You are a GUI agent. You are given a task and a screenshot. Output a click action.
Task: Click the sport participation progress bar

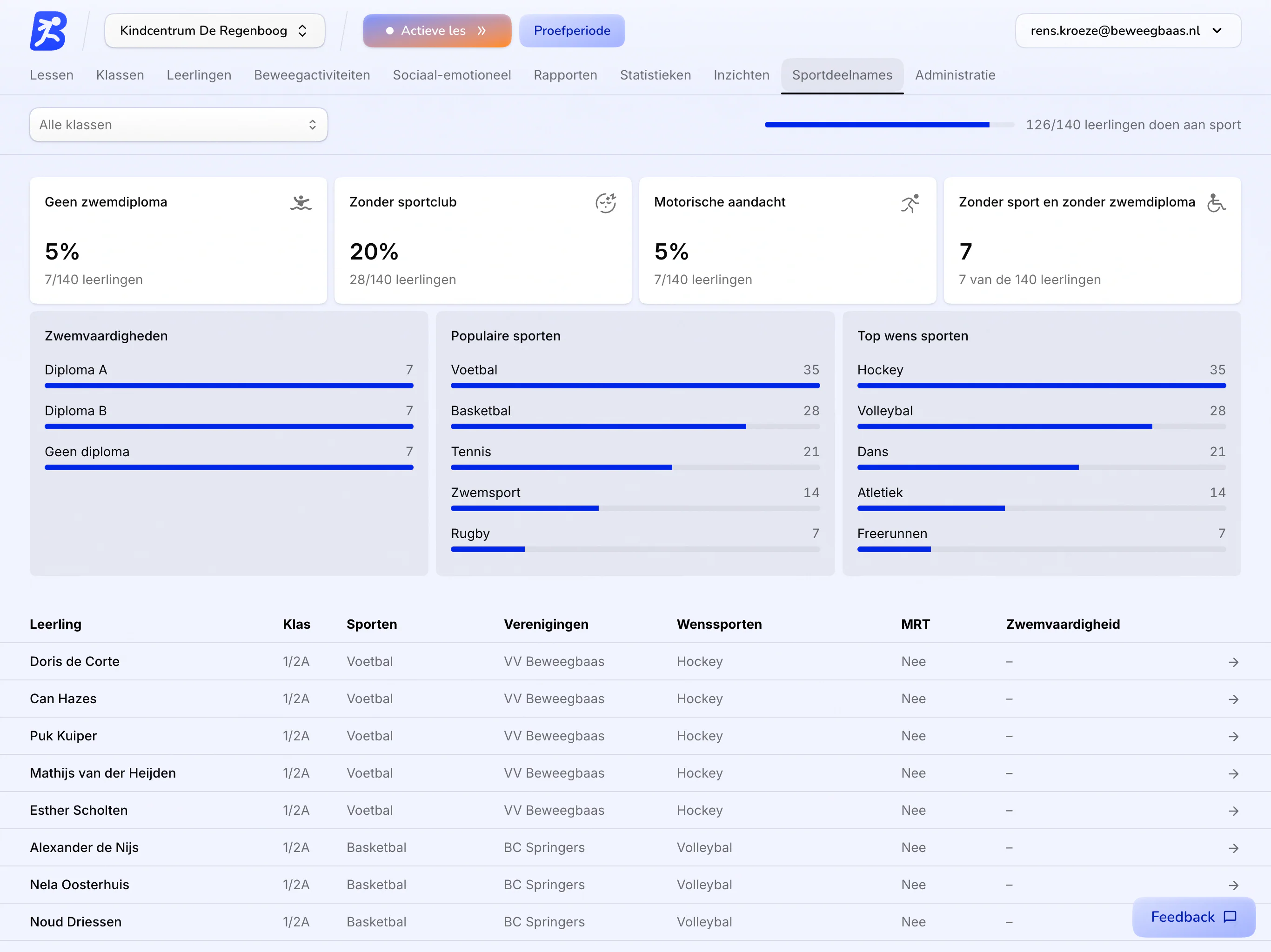[889, 125]
